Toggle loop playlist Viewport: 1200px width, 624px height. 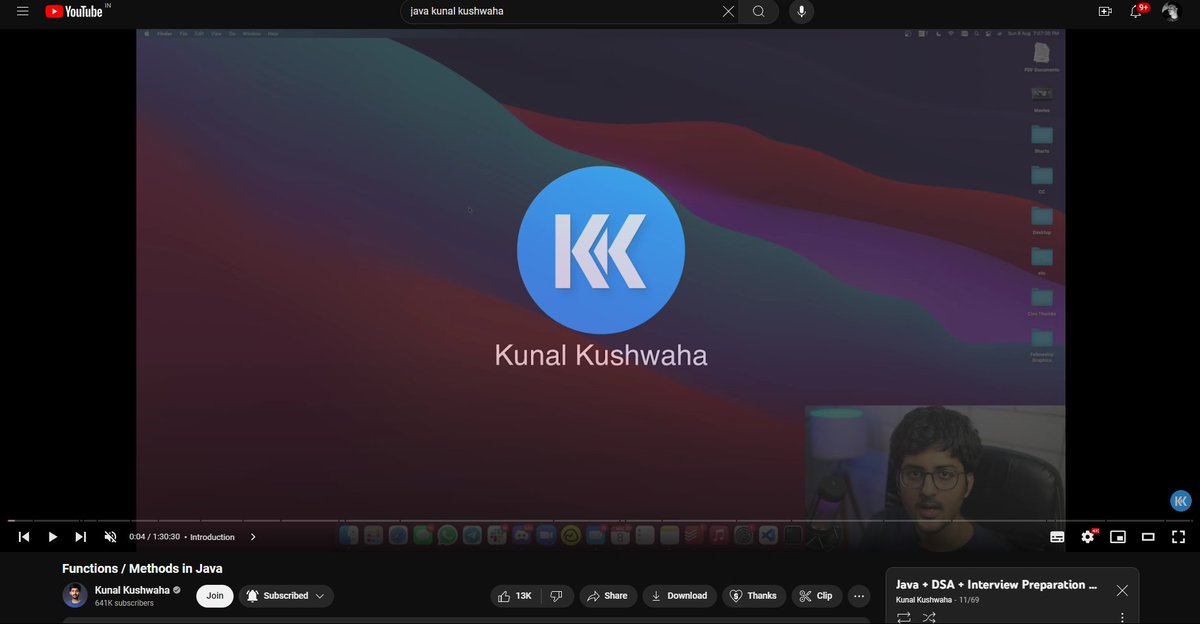coord(904,618)
